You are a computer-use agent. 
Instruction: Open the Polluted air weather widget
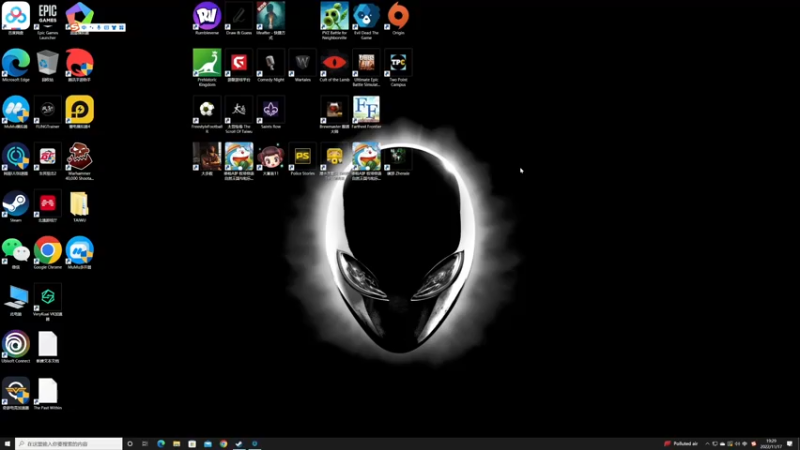point(681,444)
